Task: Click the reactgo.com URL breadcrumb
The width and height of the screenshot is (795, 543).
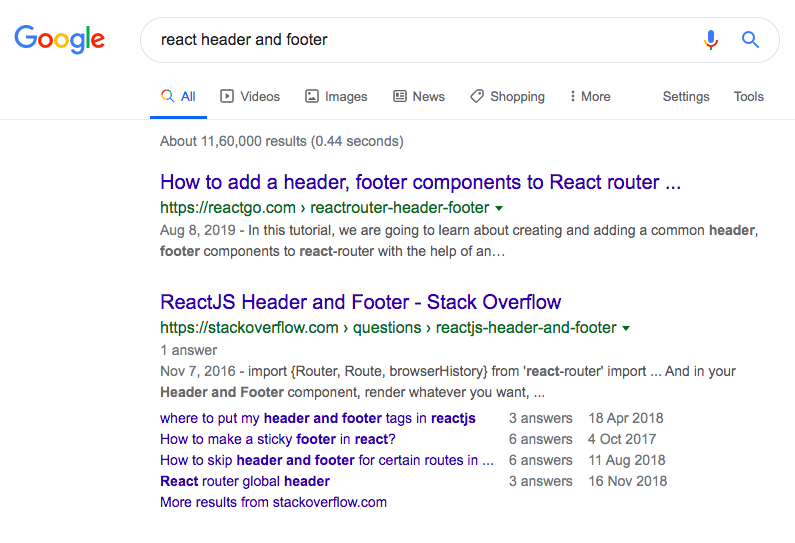Action: pos(324,207)
